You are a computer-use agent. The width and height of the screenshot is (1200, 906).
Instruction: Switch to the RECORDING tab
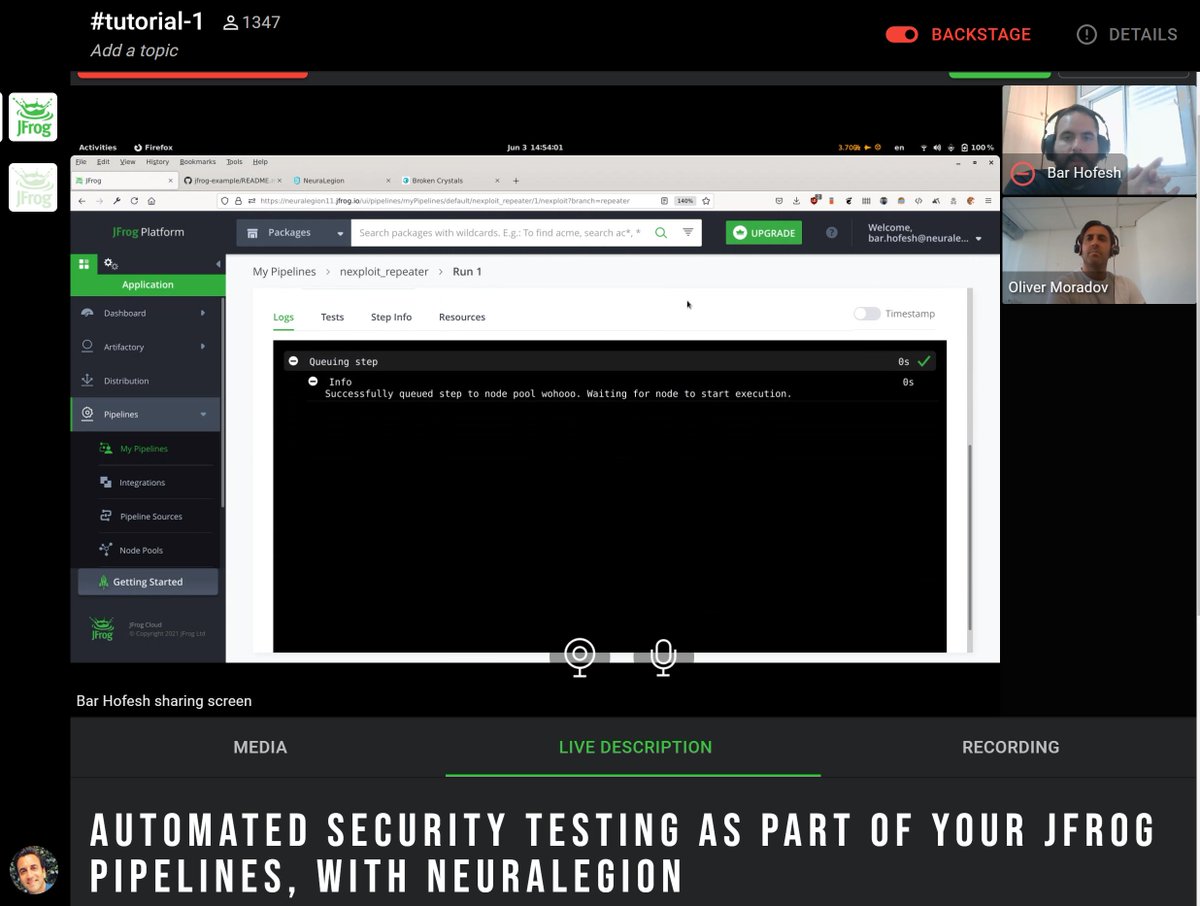point(1010,747)
